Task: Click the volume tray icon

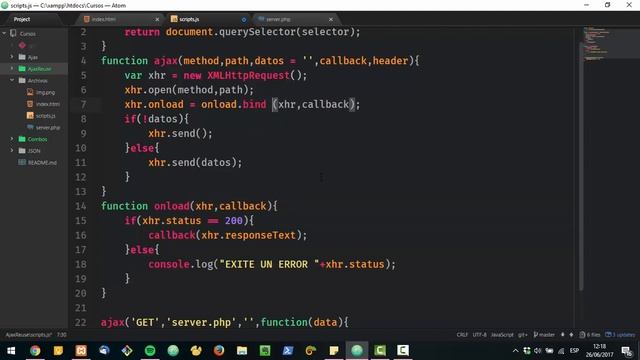Action: pyautogui.click(x=538, y=351)
